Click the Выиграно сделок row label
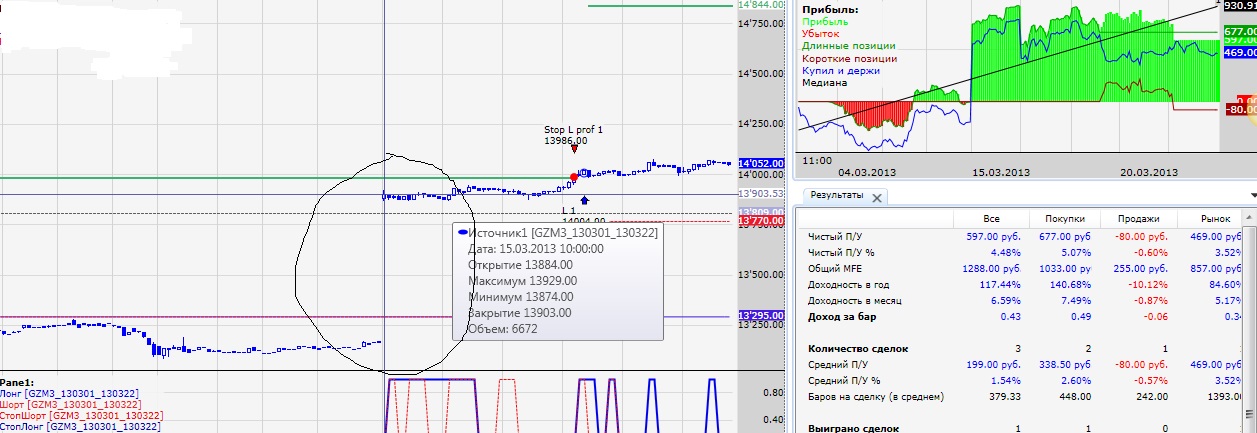1257x433 pixels. [x=855, y=429]
